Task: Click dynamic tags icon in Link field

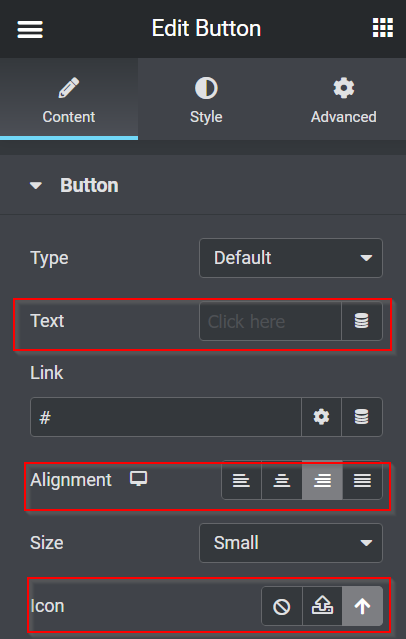Action: click(362, 417)
